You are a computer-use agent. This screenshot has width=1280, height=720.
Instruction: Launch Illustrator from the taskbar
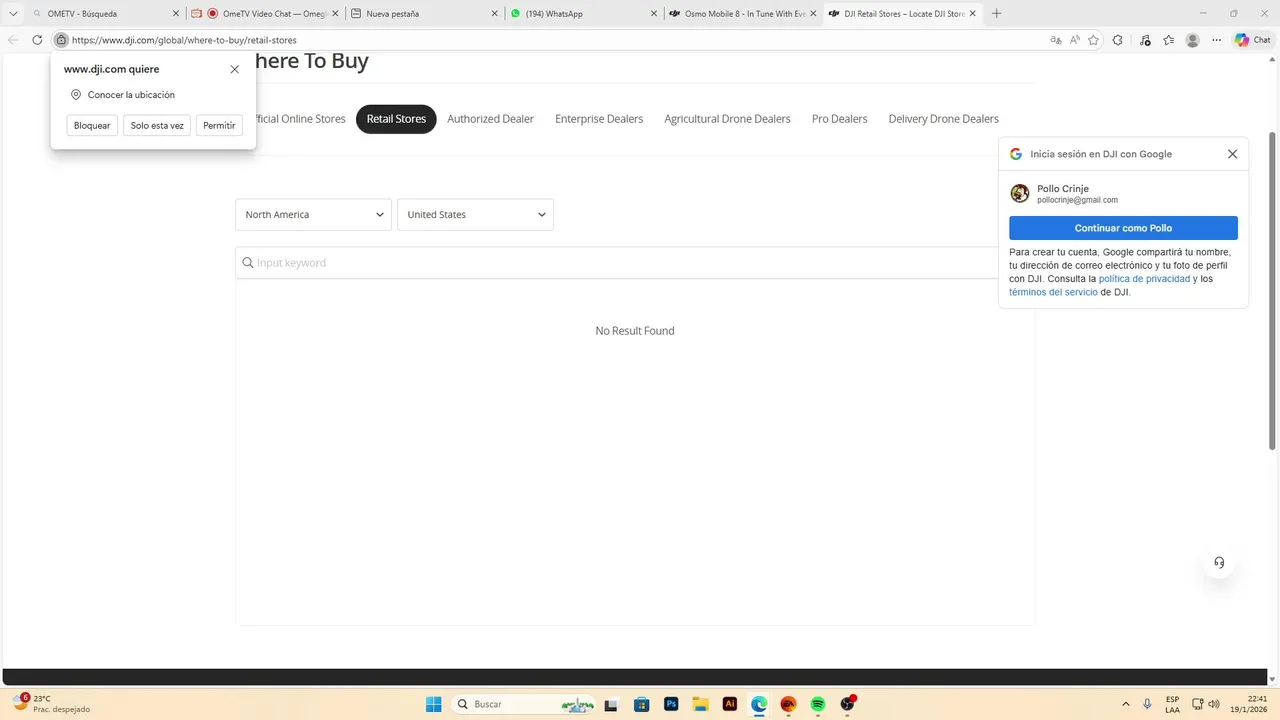pyautogui.click(x=730, y=704)
